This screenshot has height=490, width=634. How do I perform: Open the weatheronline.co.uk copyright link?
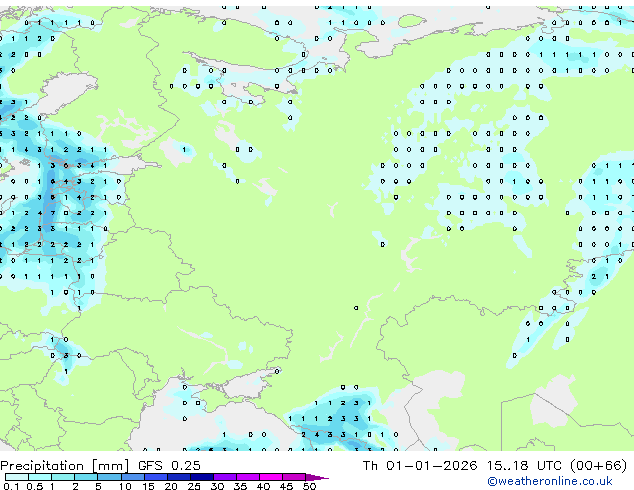click(550, 481)
